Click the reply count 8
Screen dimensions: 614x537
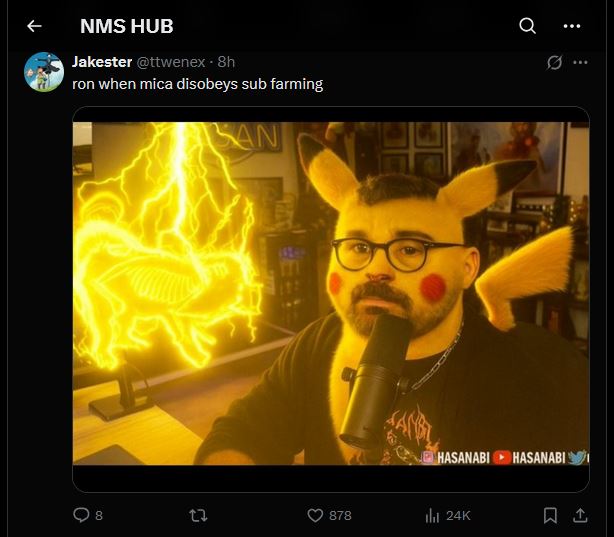[99, 515]
